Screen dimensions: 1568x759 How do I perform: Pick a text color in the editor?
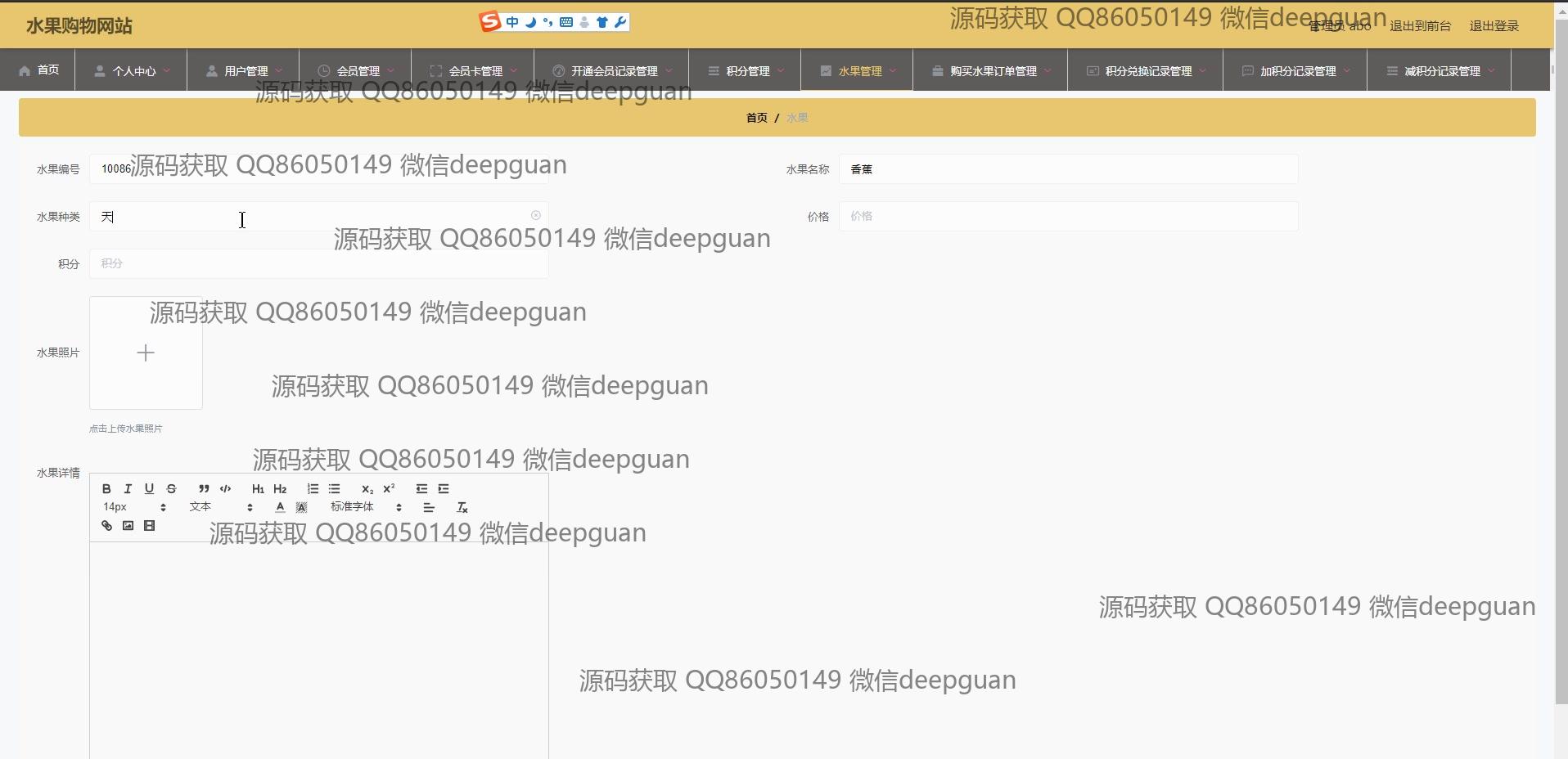point(280,508)
